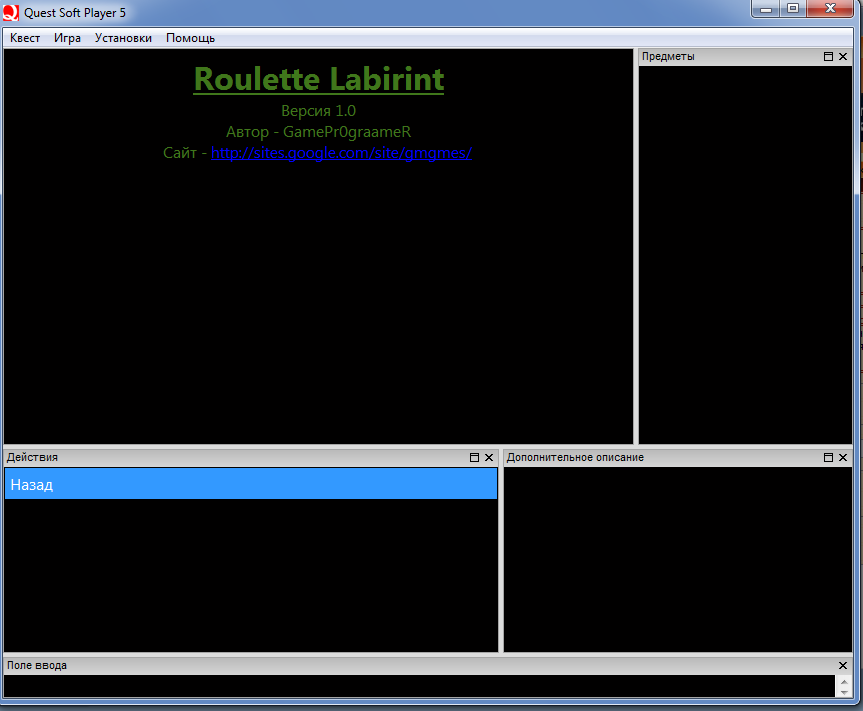Image resolution: width=863 pixels, height=711 pixels.
Task: Open the Квест menu
Action: click(x=25, y=38)
